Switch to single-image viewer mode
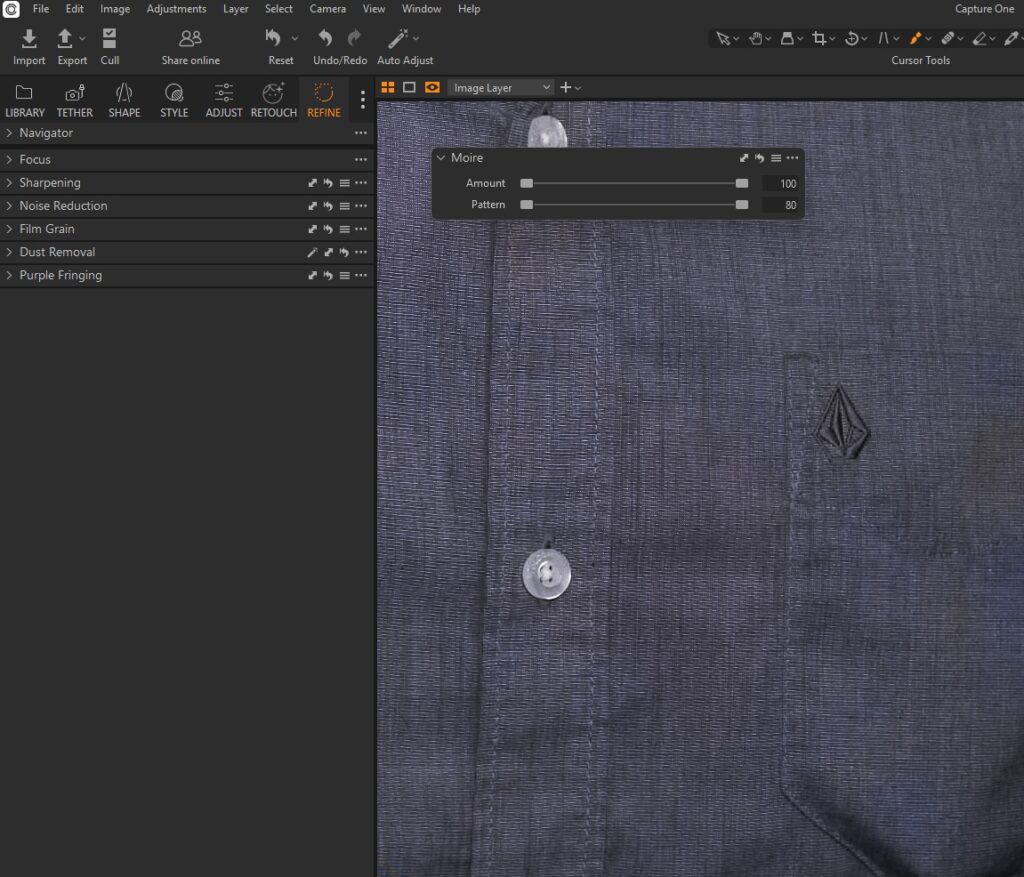Viewport: 1024px width, 877px height. coord(409,88)
